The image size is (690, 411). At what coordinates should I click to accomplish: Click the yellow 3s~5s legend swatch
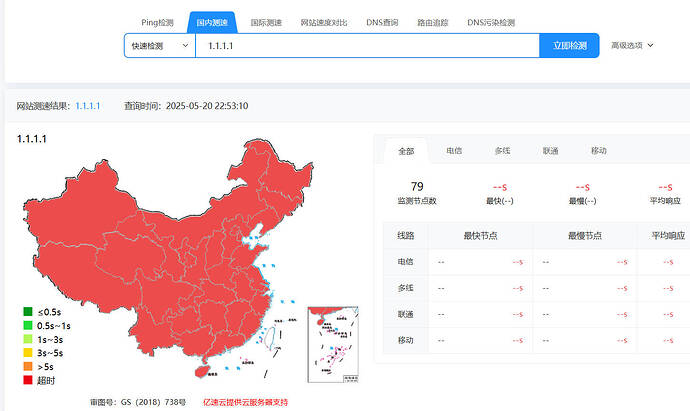click(28, 352)
